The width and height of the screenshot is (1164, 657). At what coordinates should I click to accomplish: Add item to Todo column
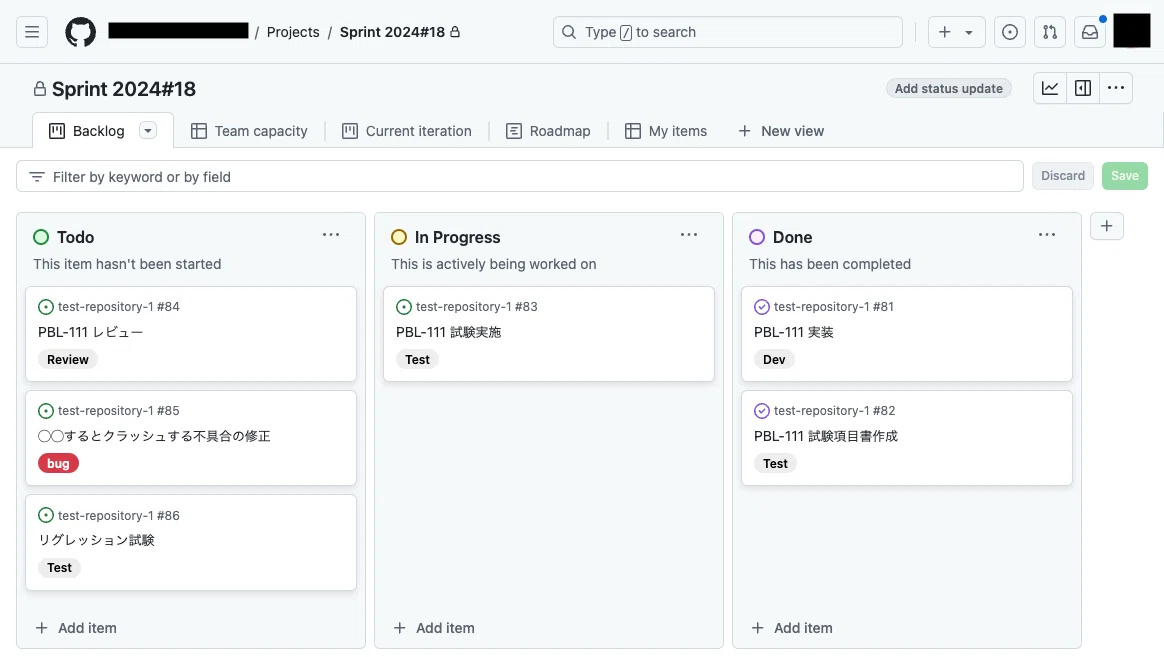click(x=76, y=628)
